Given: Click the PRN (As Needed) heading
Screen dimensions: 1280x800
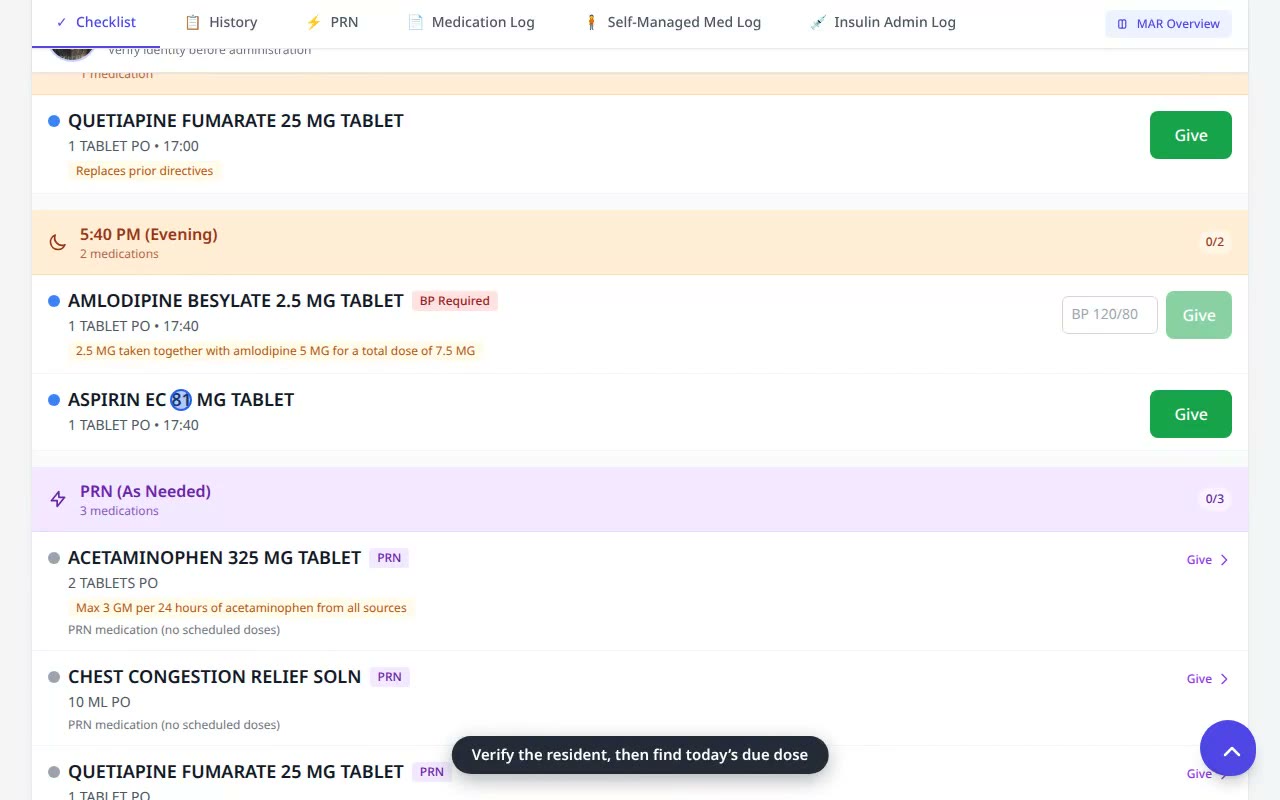Looking at the screenshot, I should click(145, 492).
